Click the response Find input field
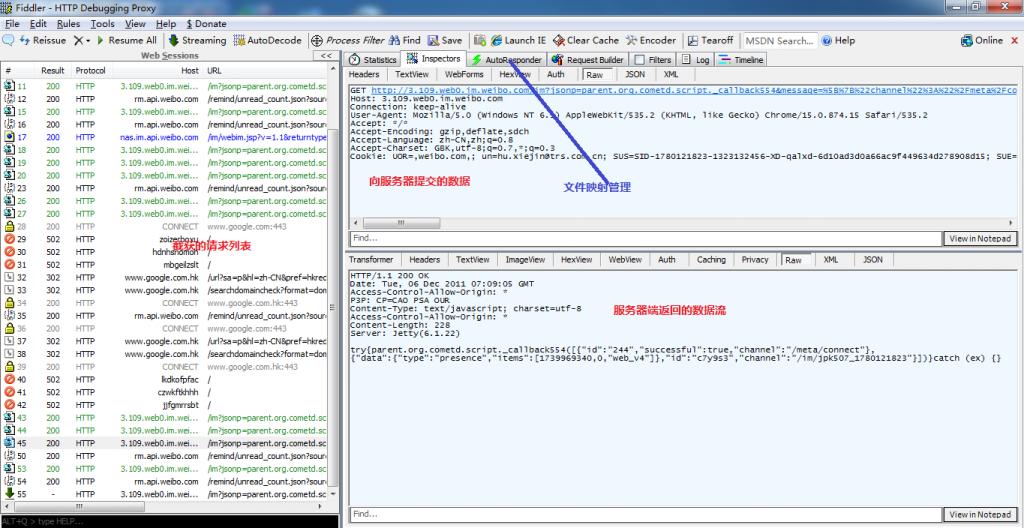The width and height of the screenshot is (1024, 528). 646,515
